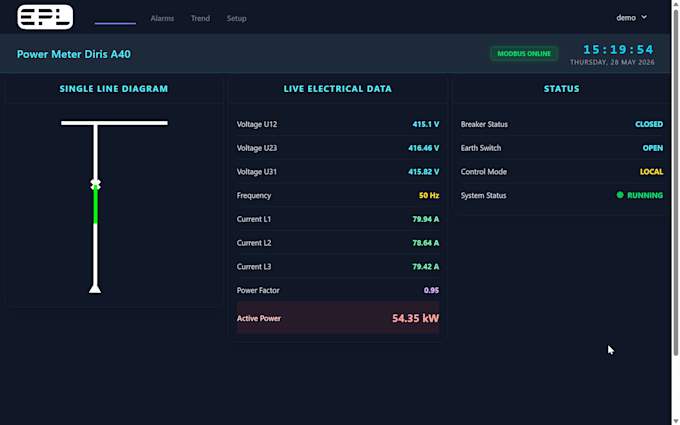Viewport: 680px width, 425px height.
Task: Select the underlined active navigation tab
Action: pyautogui.click(x=115, y=18)
